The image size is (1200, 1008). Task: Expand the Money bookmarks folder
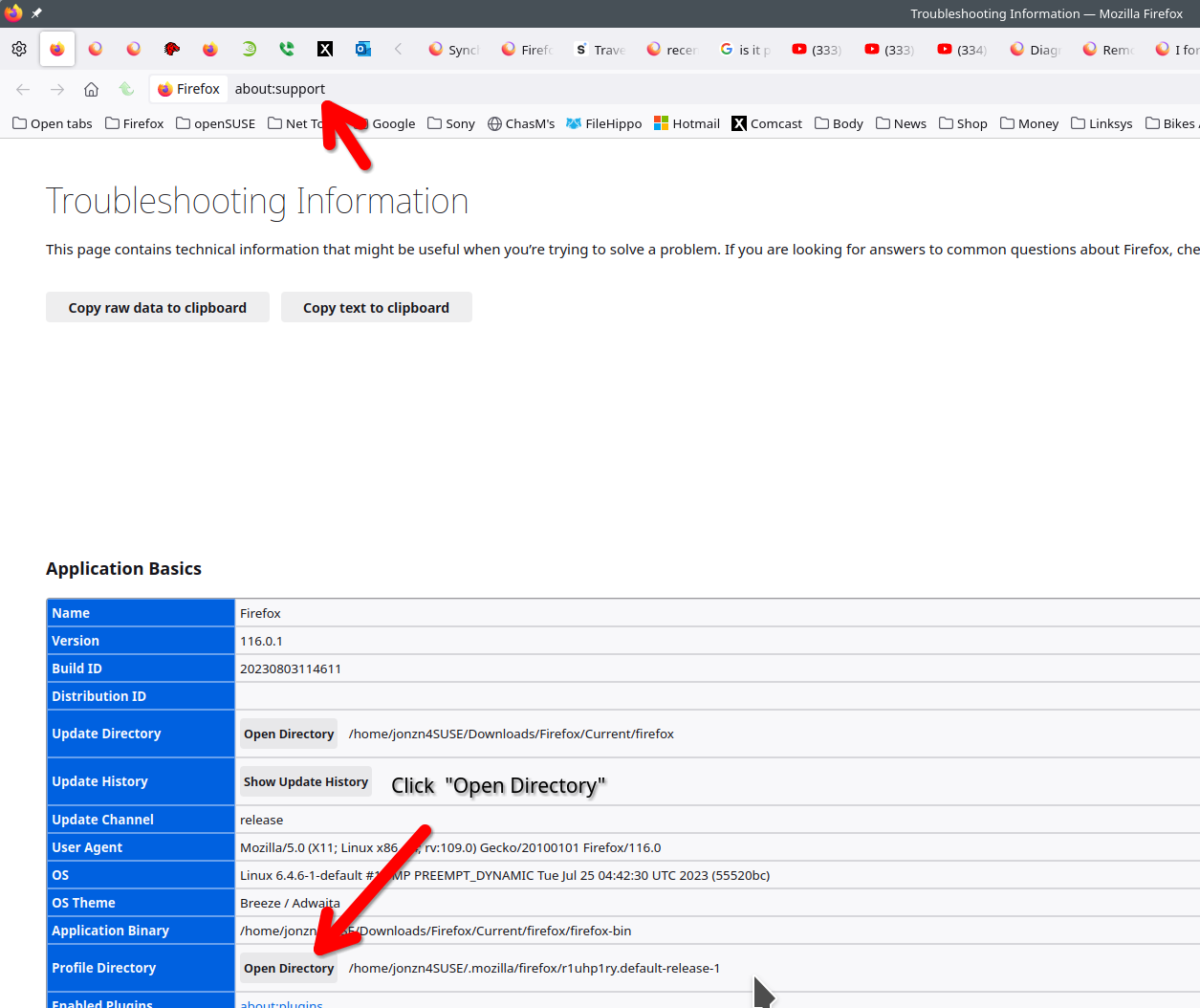[1029, 123]
